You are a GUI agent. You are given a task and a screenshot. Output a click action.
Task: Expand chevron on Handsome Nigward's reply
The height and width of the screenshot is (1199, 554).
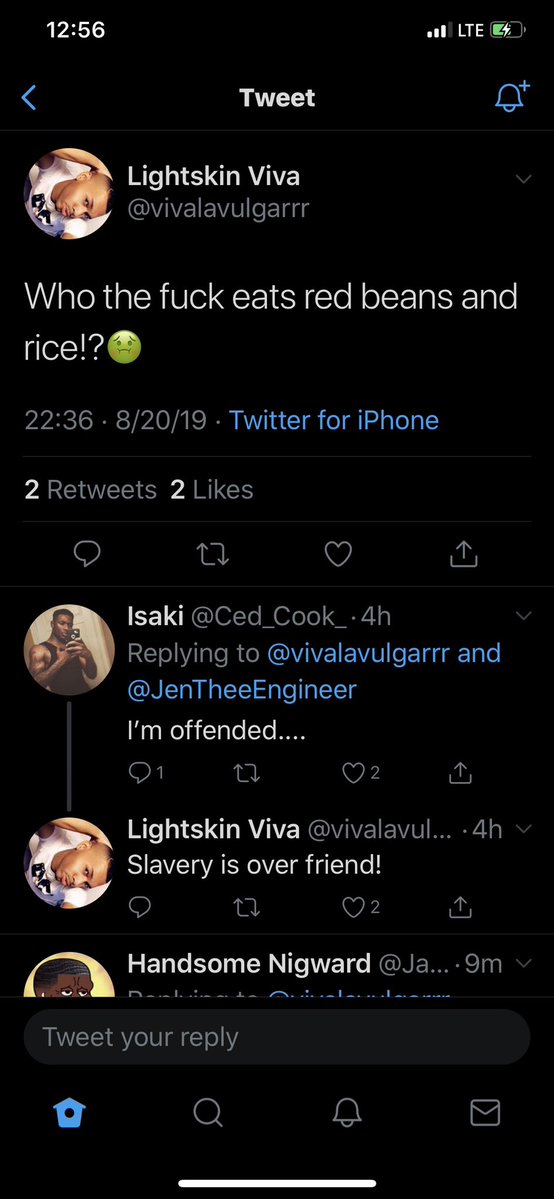(523, 963)
